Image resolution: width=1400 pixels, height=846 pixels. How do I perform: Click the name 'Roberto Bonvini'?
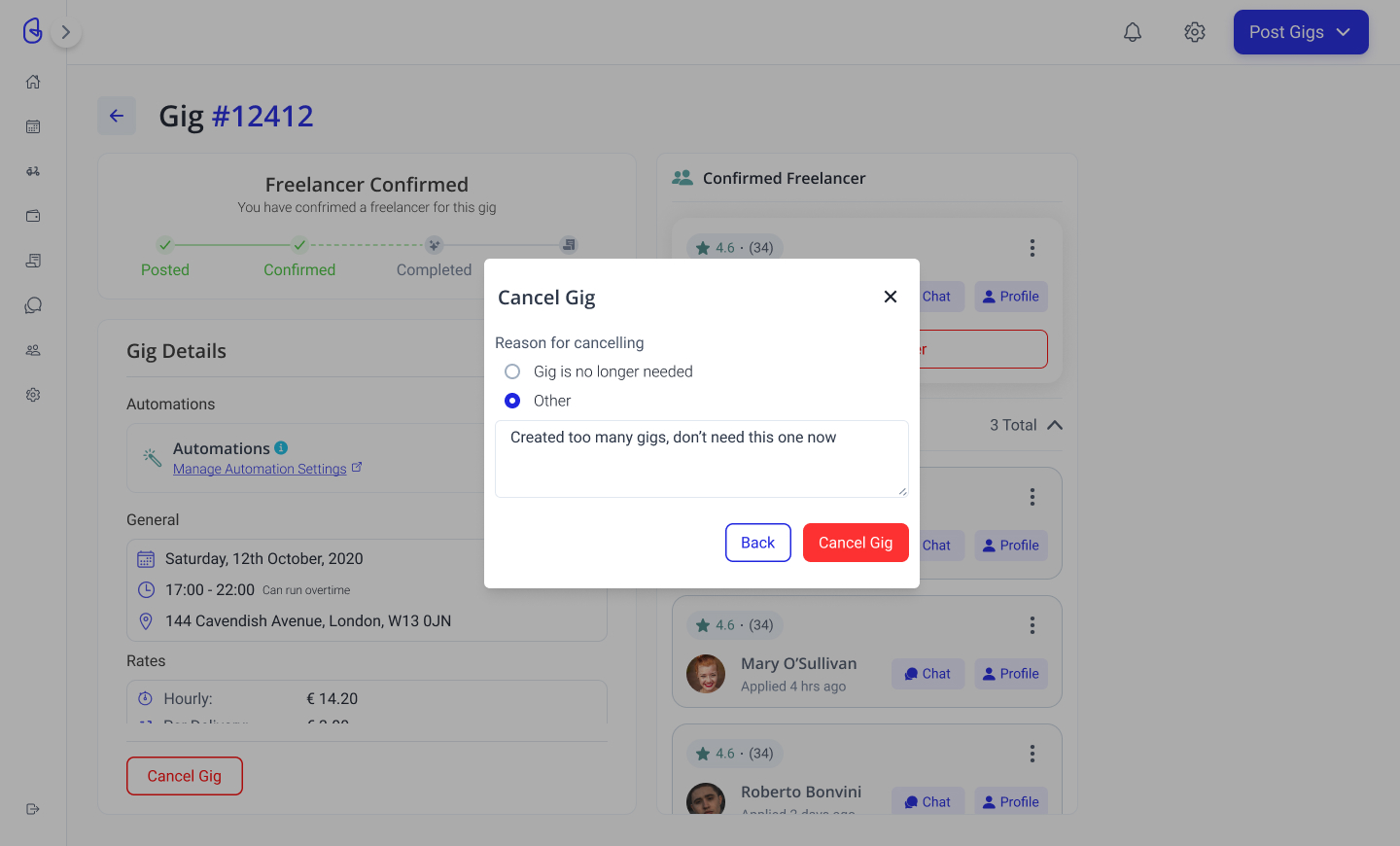[801, 792]
